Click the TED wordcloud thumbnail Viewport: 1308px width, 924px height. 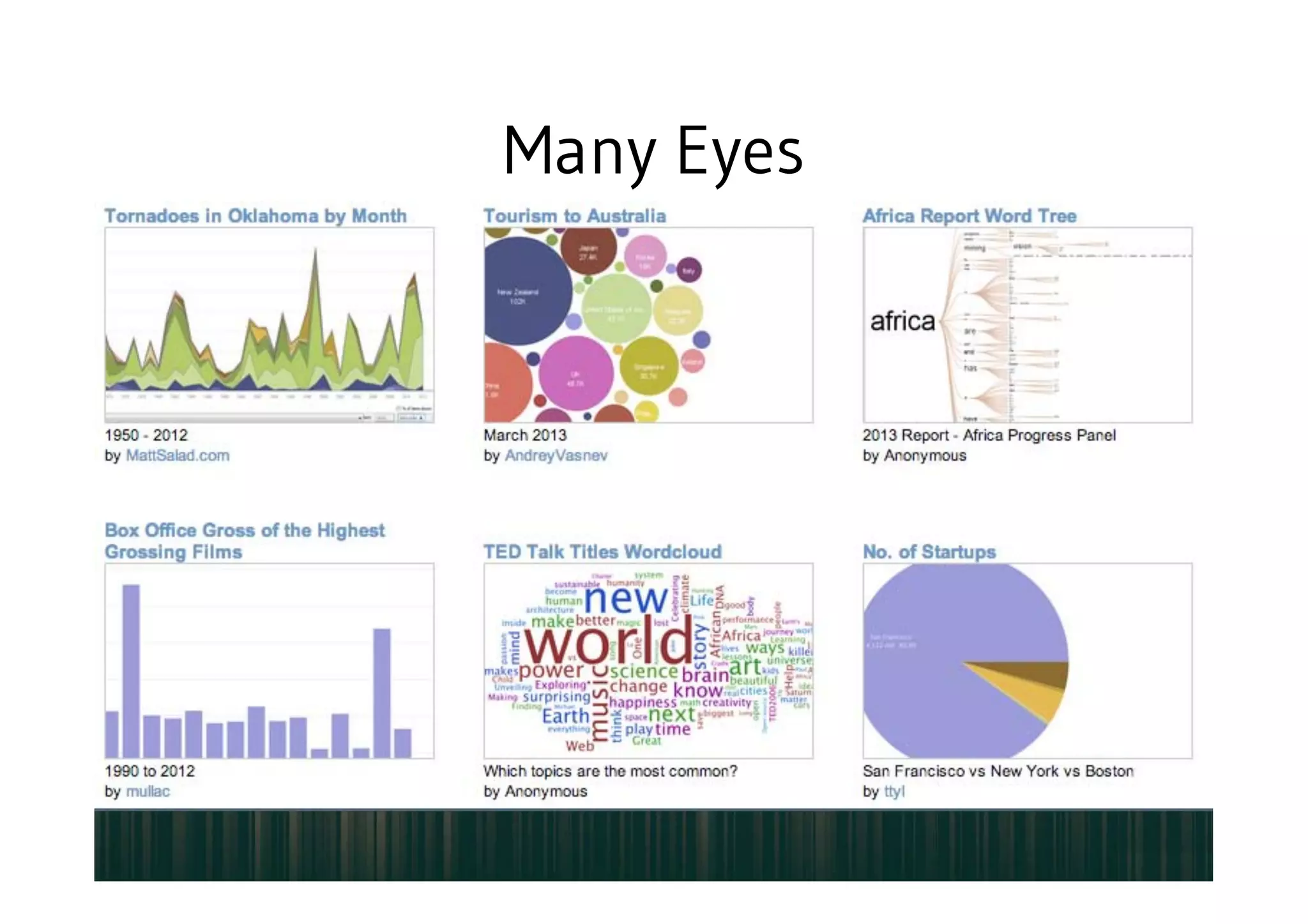point(648,661)
